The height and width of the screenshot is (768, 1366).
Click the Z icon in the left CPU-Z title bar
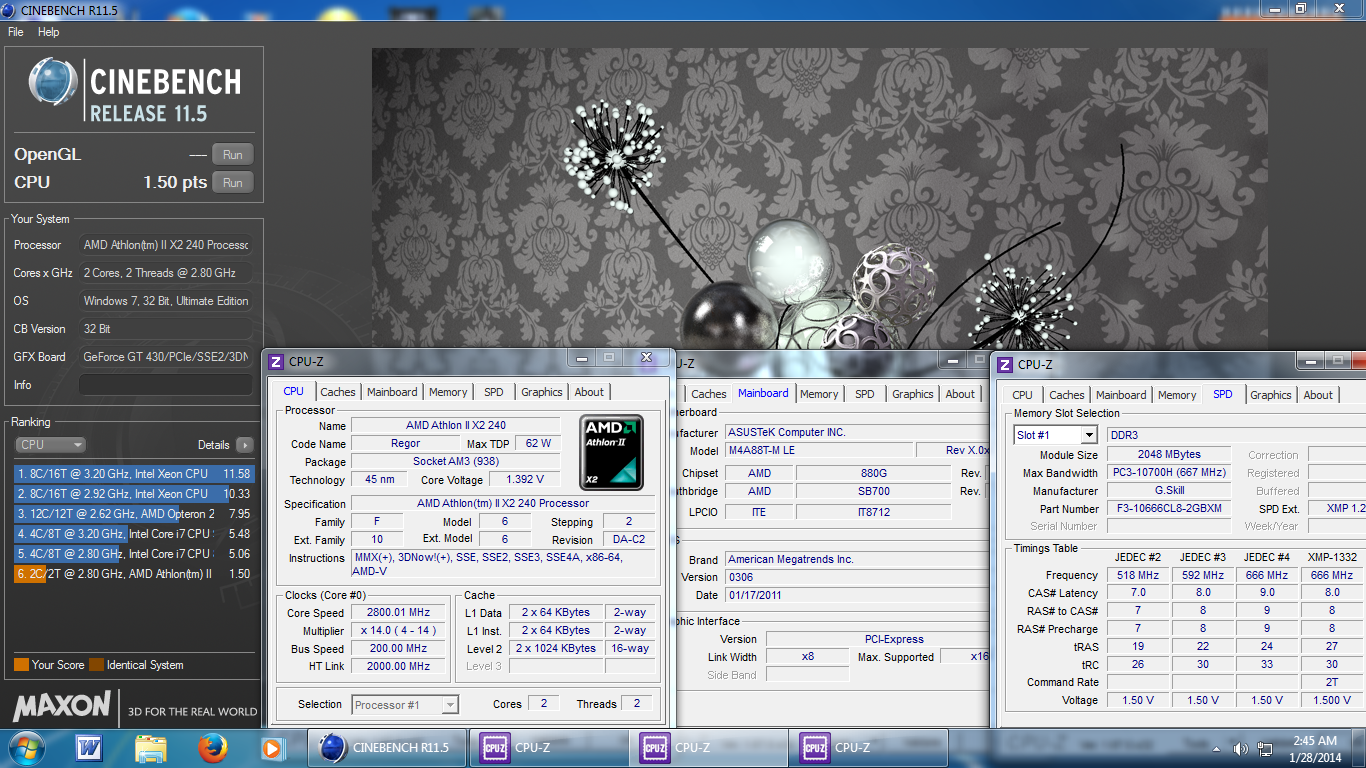[x=276, y=361]
